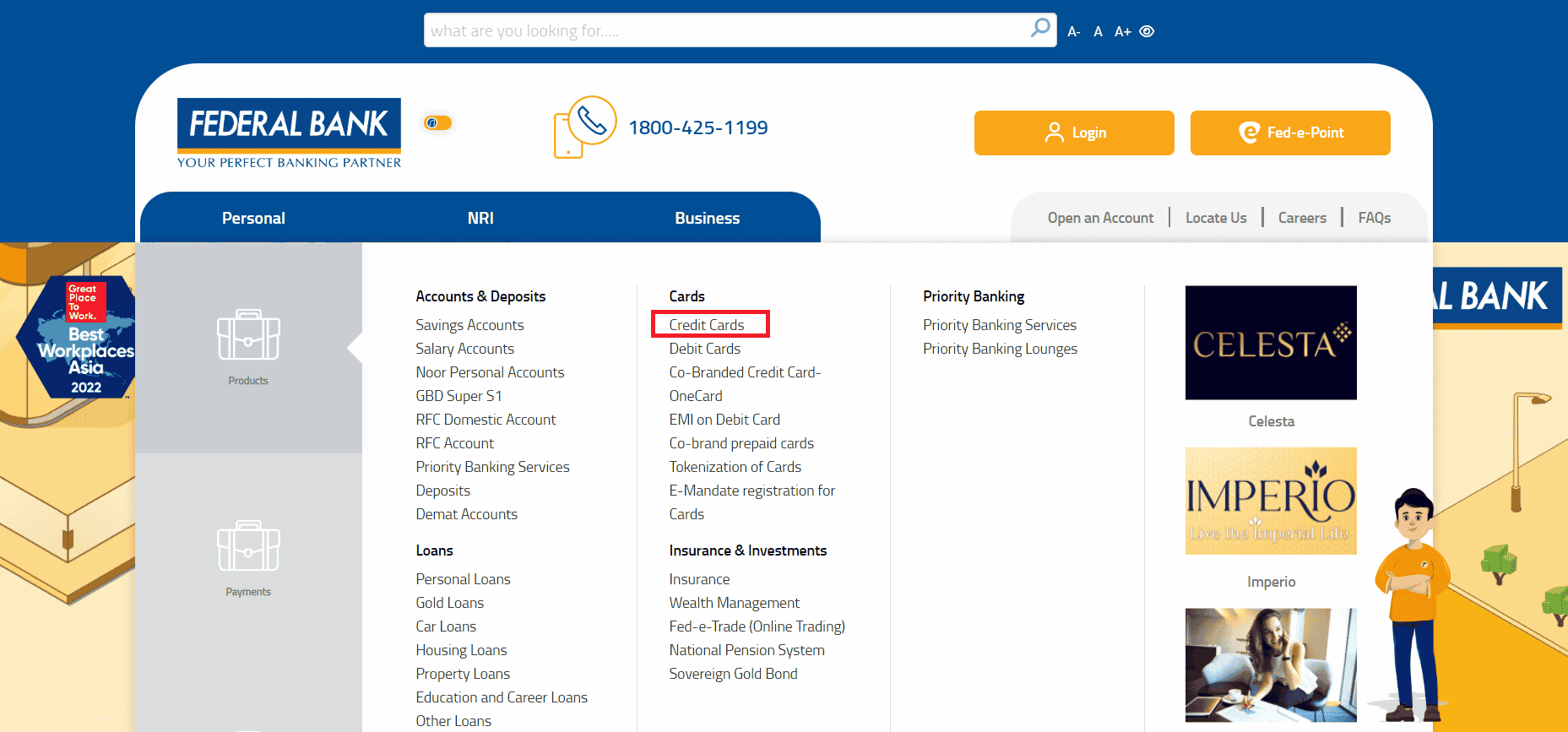The width and height of the screenshot is (1568, 732).
Task: Click the Login button
Action: (x=1074, y=133)
